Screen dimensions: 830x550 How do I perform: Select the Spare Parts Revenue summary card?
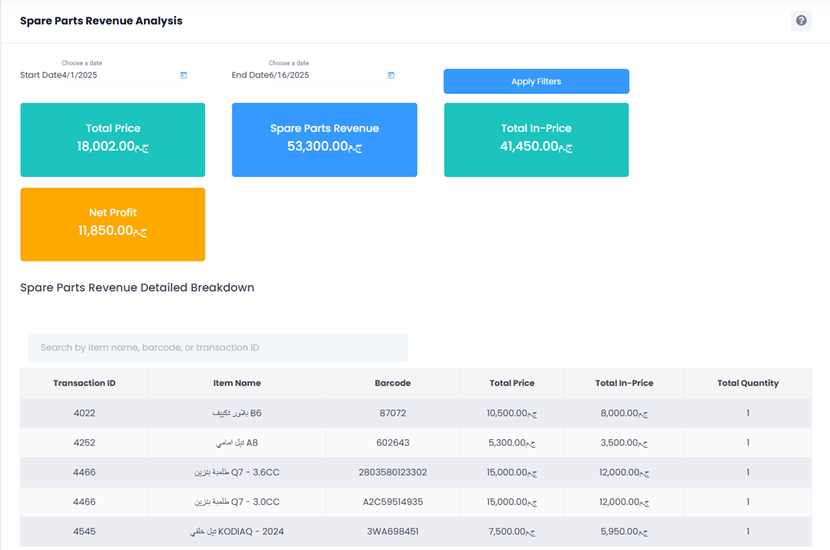click(x=324, y=140)
